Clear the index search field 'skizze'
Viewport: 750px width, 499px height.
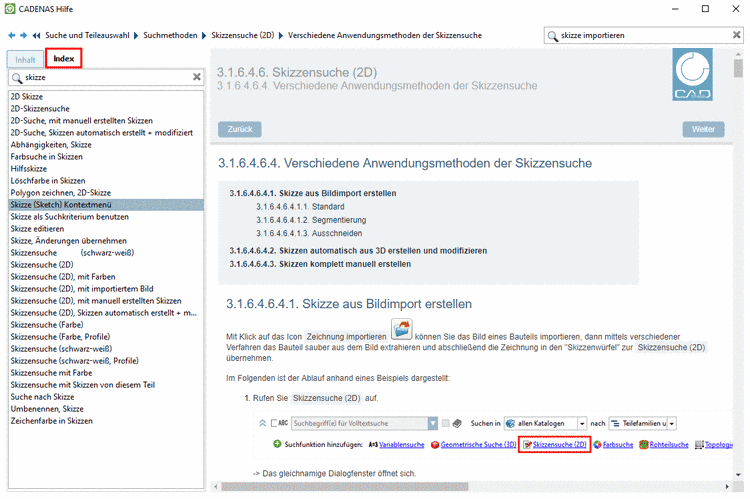click(x=197, y=77)
